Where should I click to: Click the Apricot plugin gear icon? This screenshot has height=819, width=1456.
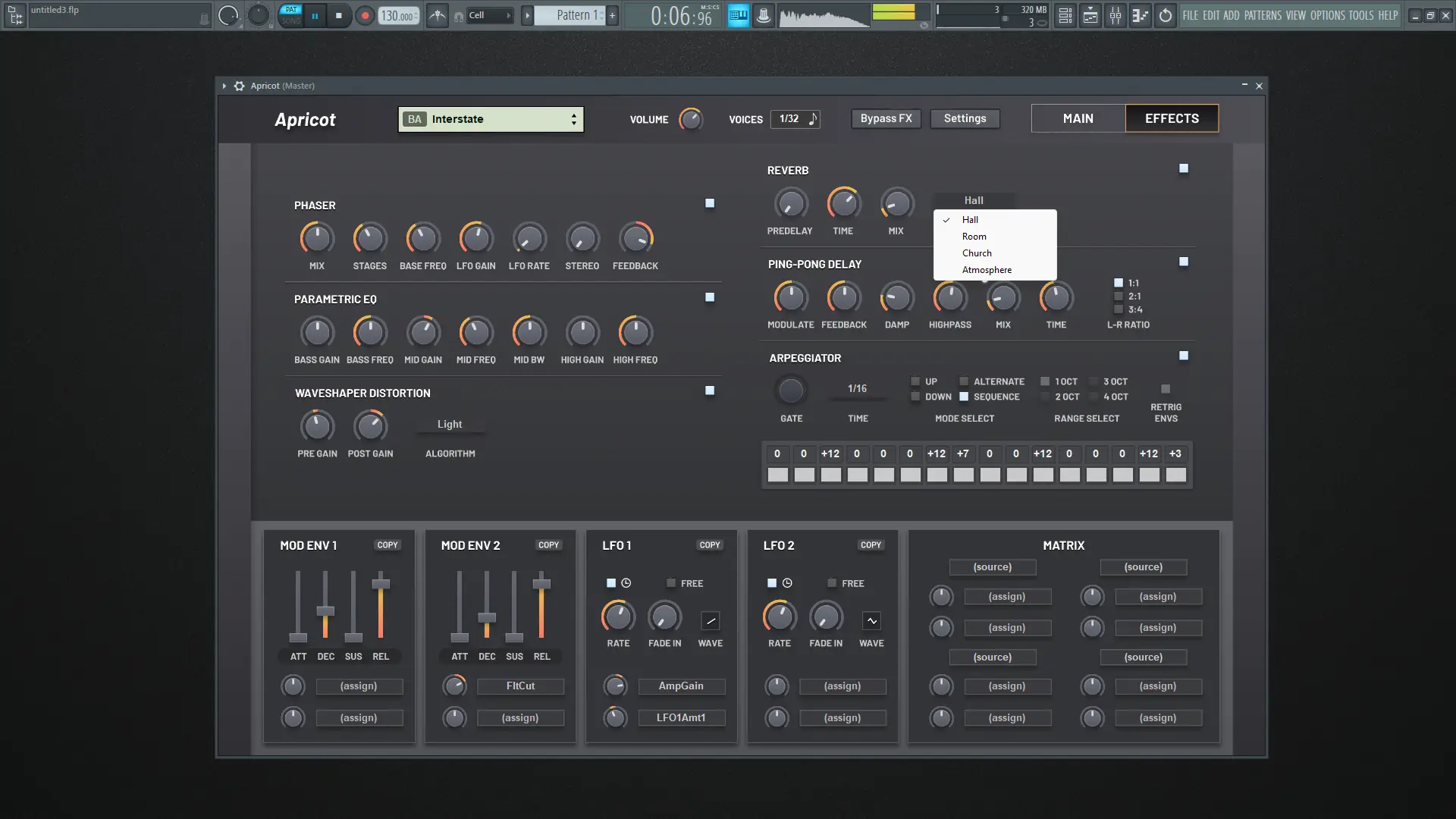point(239,86)
